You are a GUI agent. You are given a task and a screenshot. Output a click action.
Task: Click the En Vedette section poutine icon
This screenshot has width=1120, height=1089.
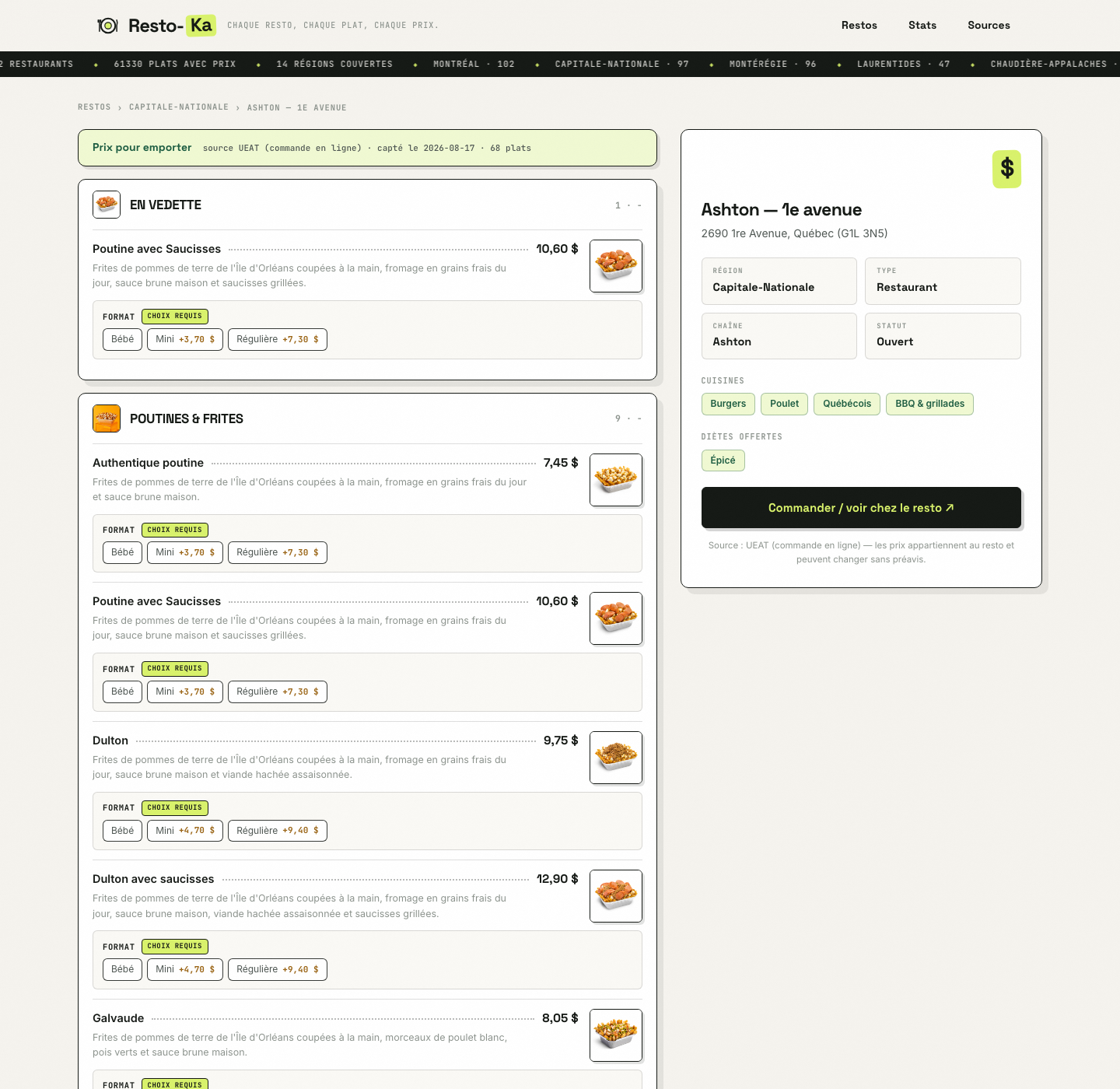coord(107,205)
